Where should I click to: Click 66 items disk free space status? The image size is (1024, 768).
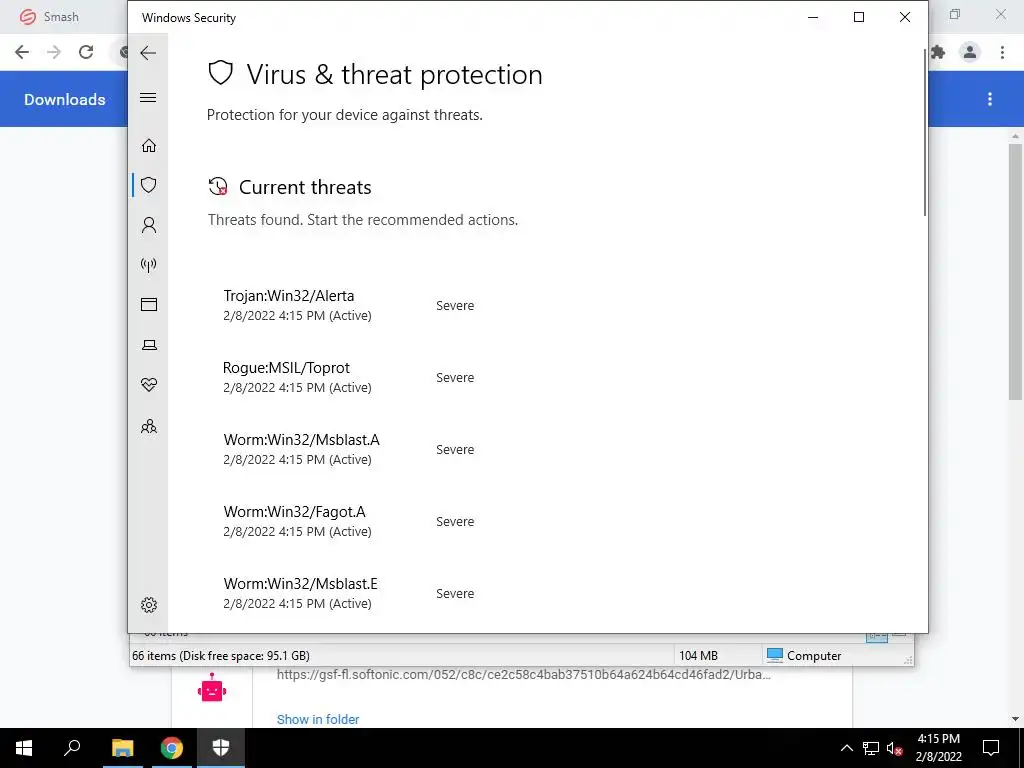tap(221, 656)
